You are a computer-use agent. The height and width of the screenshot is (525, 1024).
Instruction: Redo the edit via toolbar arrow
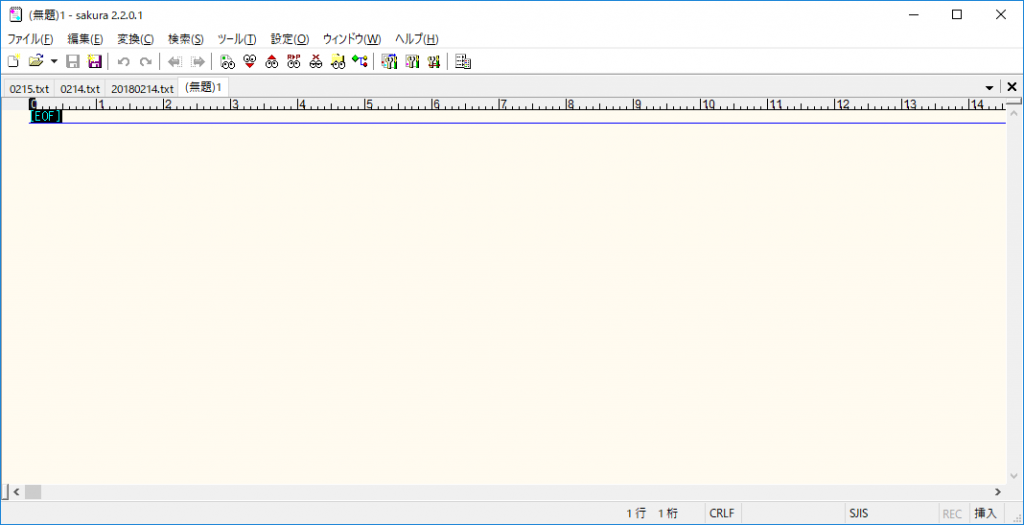point(145,62)
